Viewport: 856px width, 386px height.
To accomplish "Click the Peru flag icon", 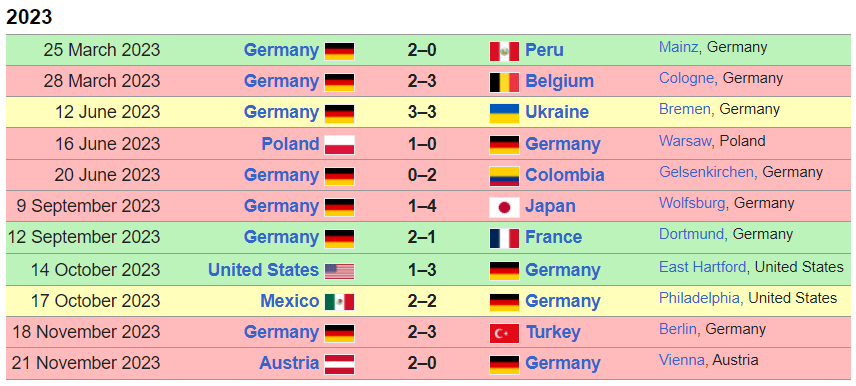I will click(504, 51).
